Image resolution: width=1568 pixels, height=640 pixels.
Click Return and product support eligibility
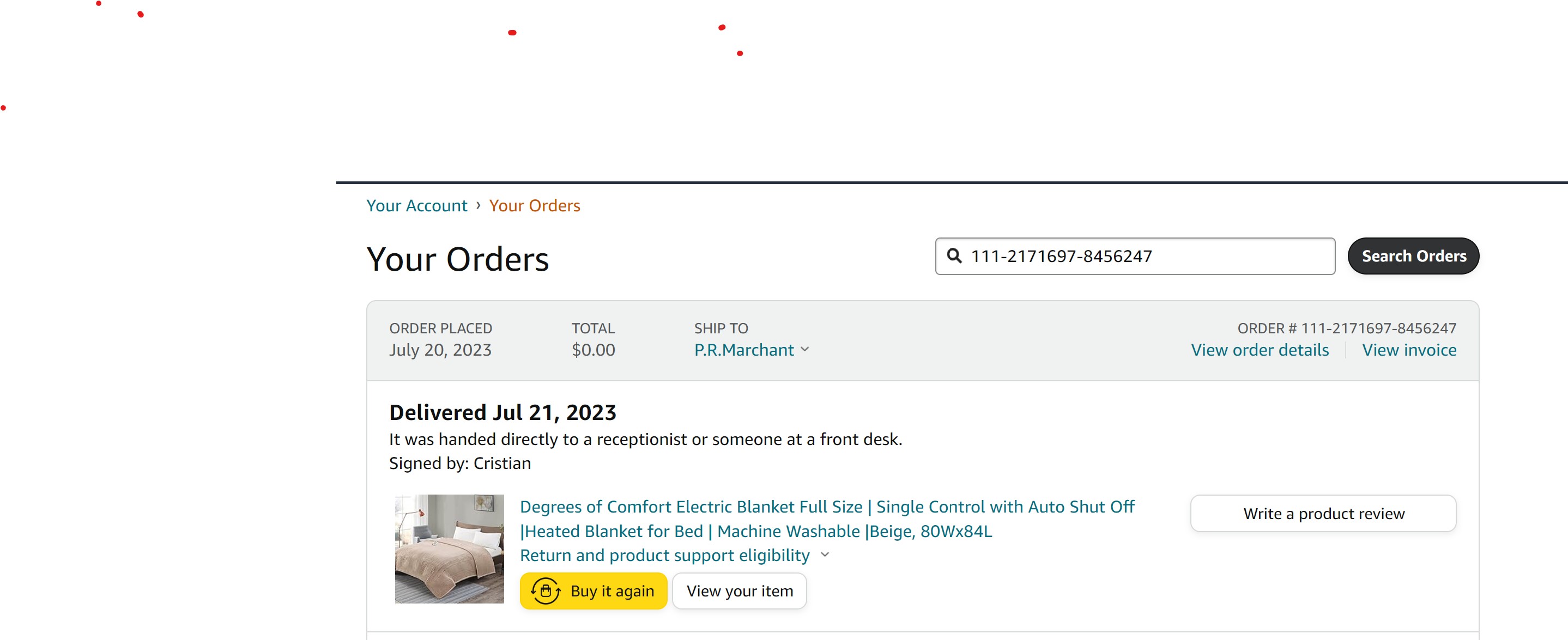pos(665,555)
